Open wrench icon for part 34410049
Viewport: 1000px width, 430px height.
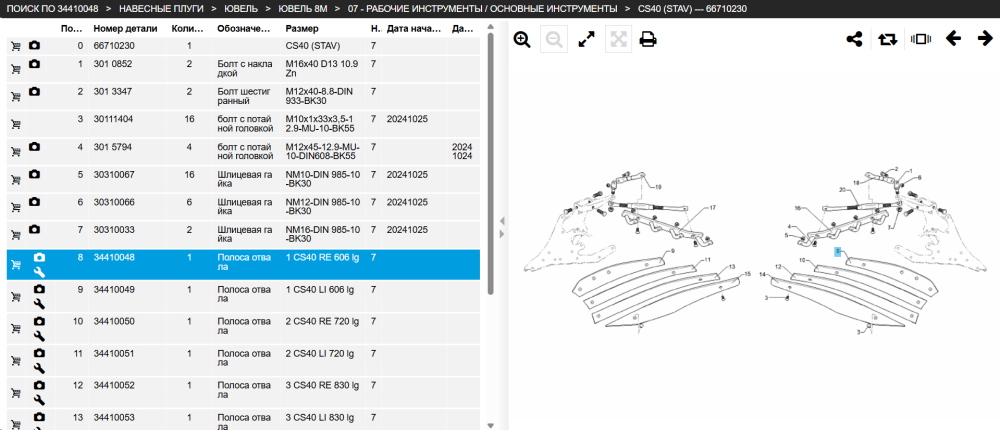tap(39, 304)
